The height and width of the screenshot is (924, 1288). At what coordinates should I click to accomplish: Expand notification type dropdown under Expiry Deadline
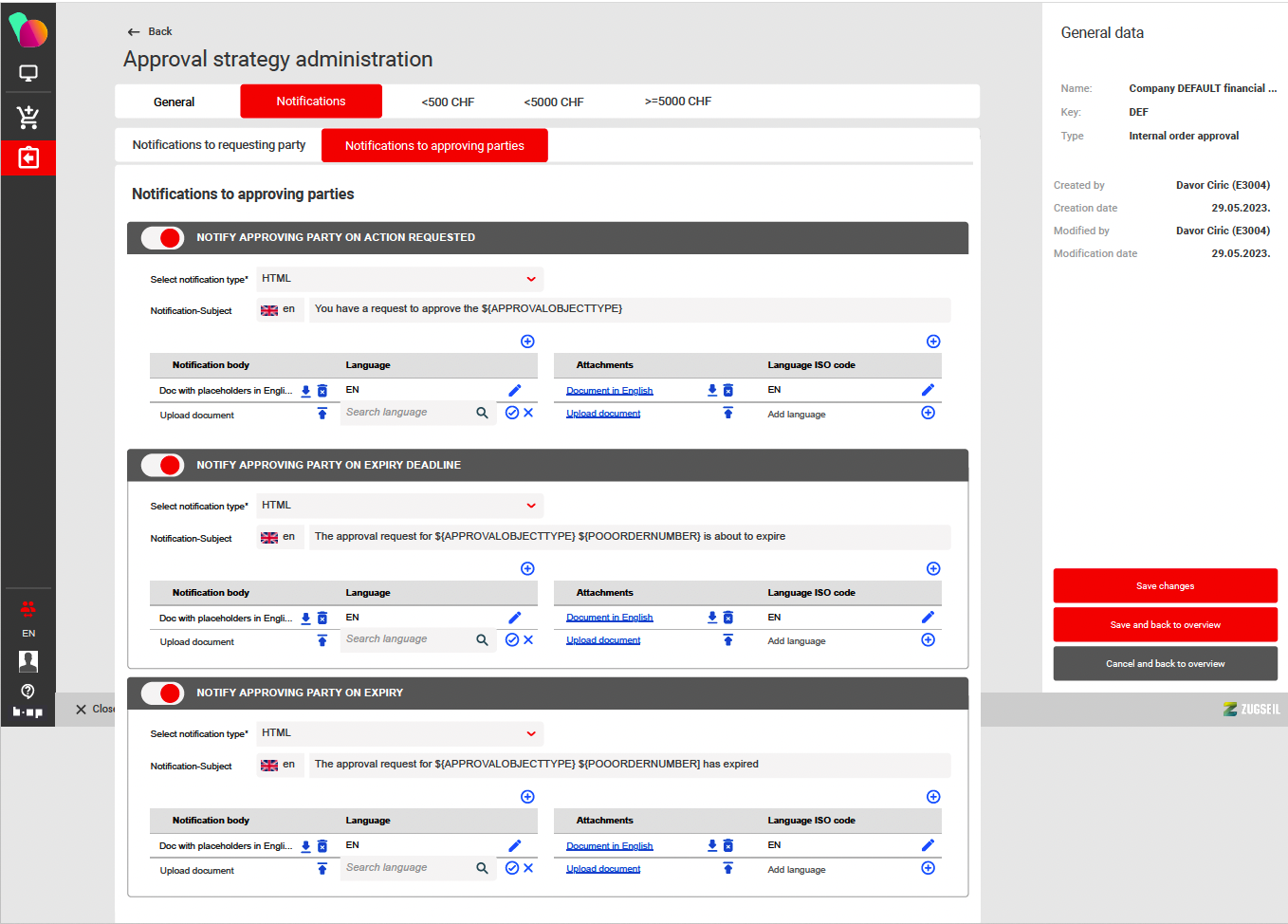(398, 506)
